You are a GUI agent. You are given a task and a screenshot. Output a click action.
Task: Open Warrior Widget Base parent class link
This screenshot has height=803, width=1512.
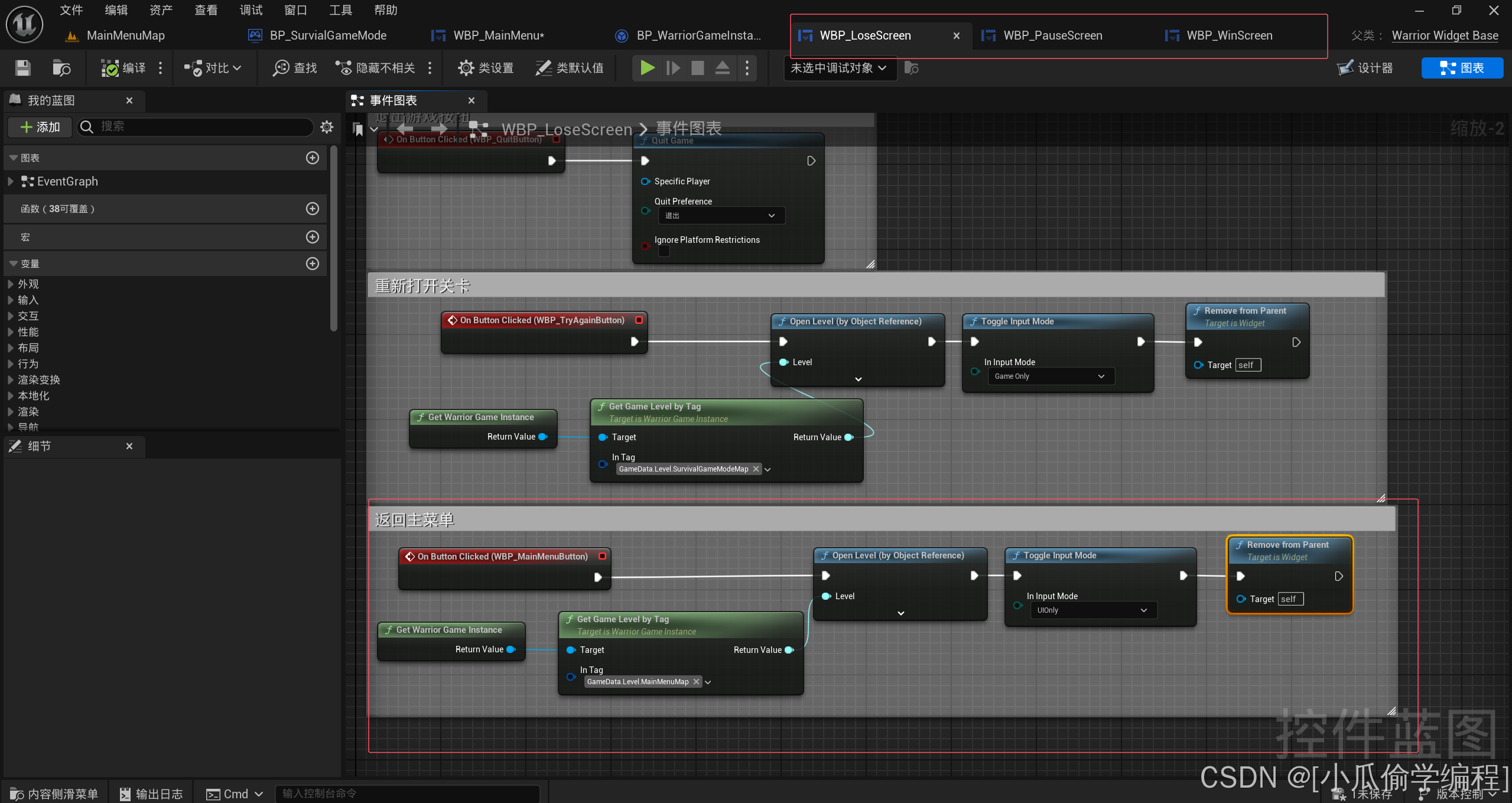[x=1444, y=35]
